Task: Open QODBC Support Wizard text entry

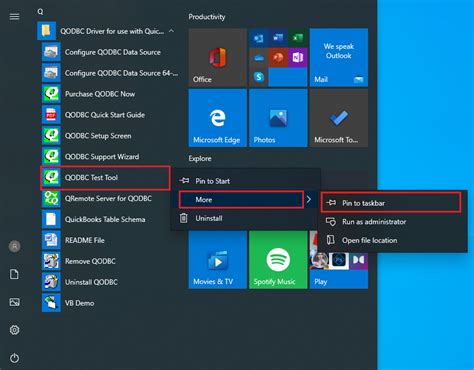Action: [x=102, y=157]
